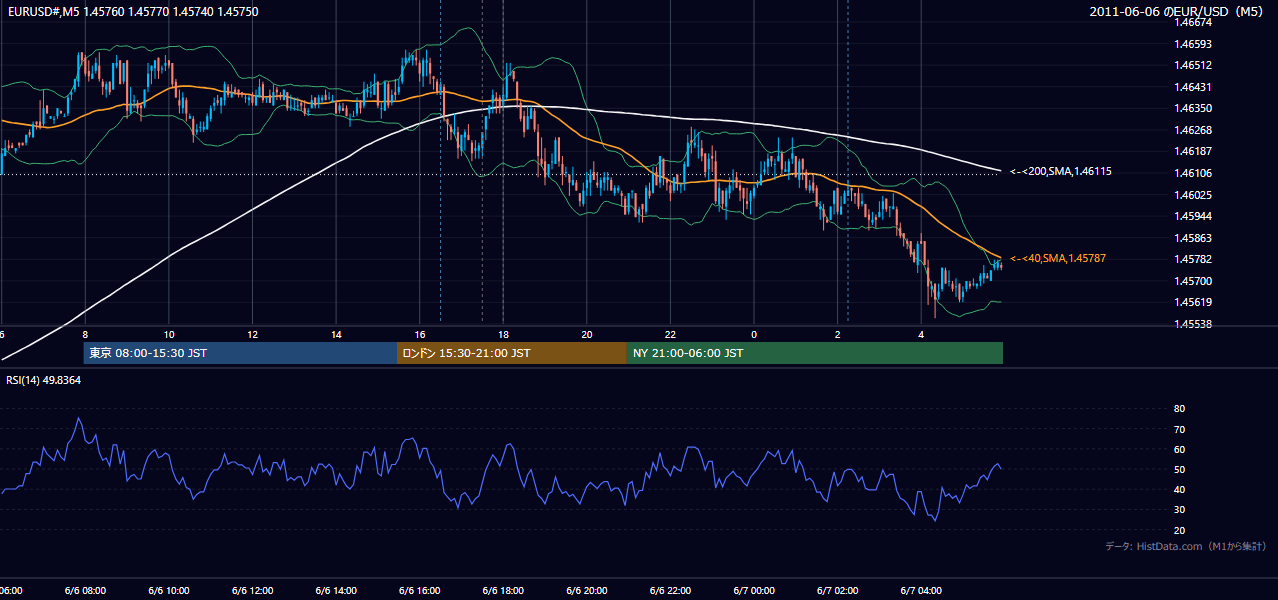Select the NY 21:00-06:00 JST session bar

(815, 353)
